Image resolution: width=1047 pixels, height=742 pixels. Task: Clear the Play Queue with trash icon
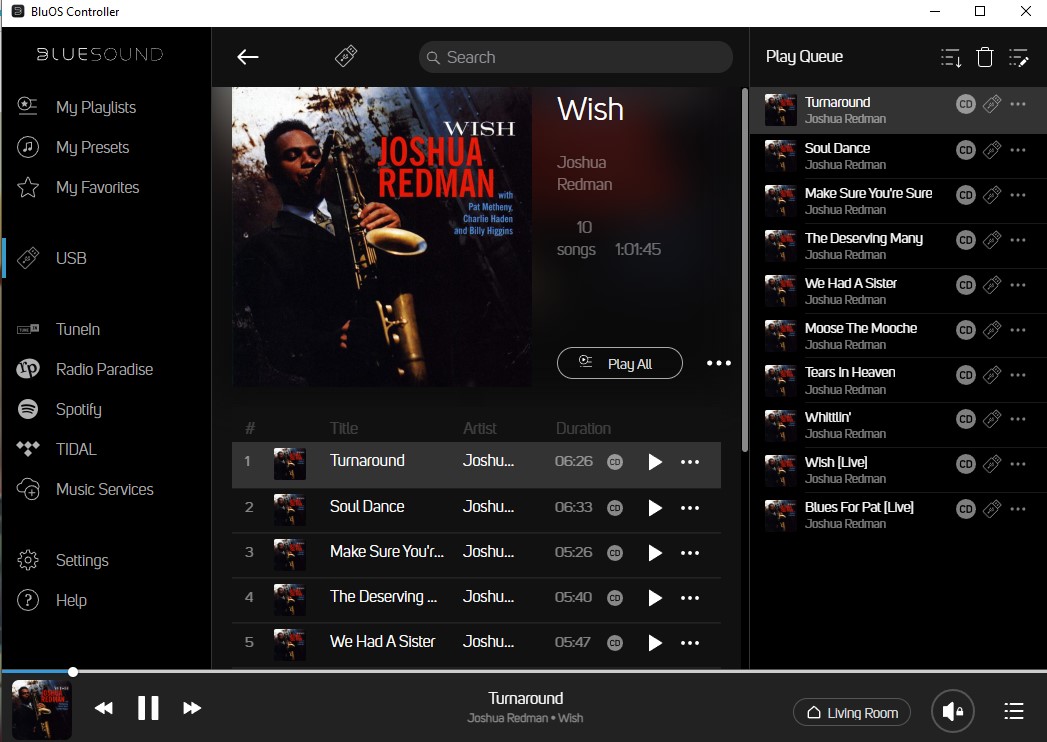(985, 57)
